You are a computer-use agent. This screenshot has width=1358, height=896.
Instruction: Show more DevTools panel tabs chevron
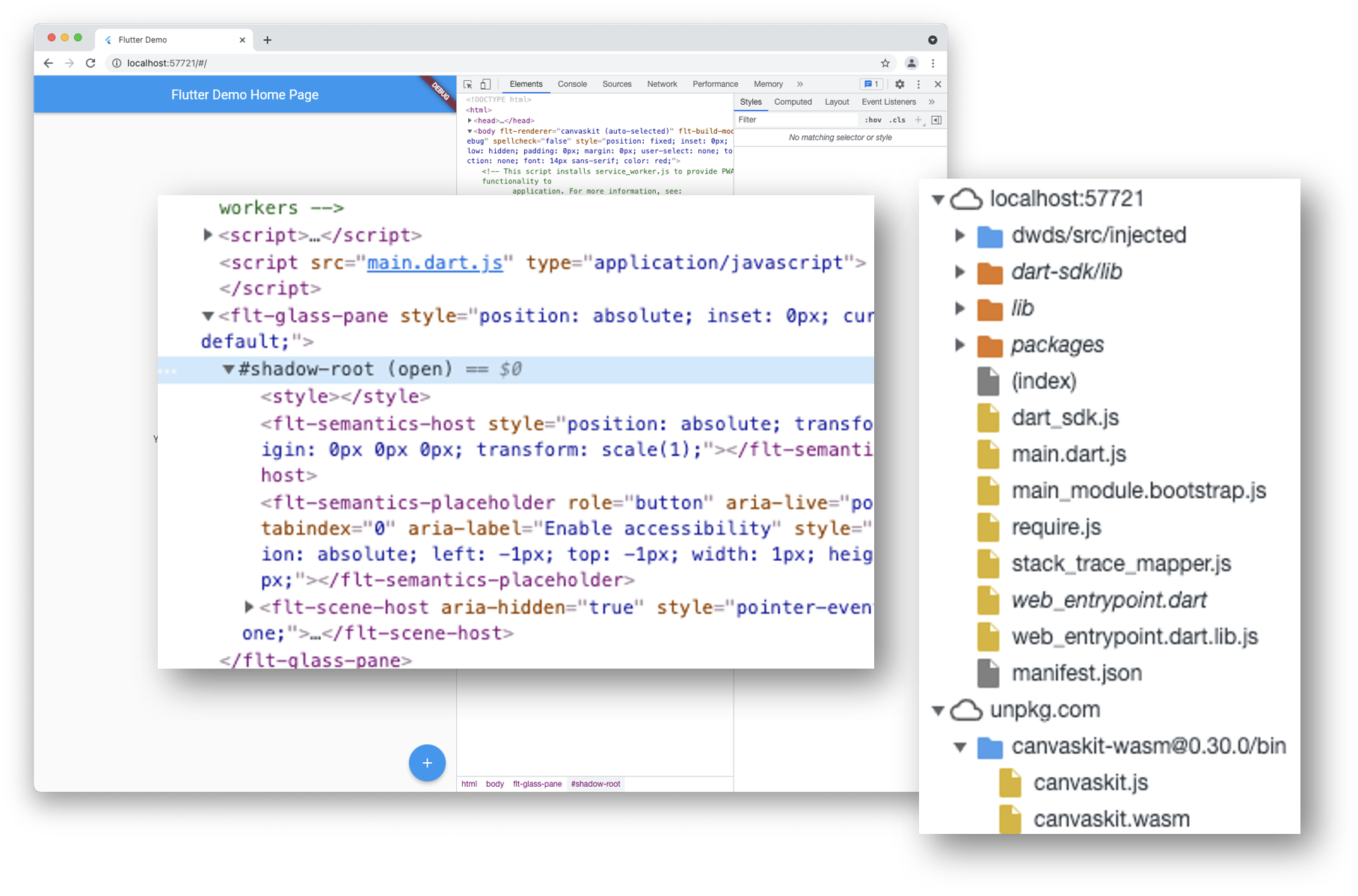[800, 85]
